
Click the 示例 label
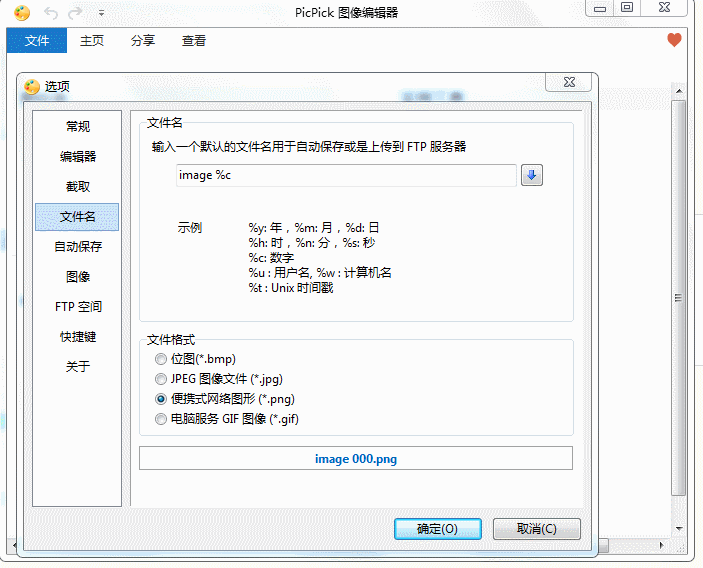(x=190, y=228)
